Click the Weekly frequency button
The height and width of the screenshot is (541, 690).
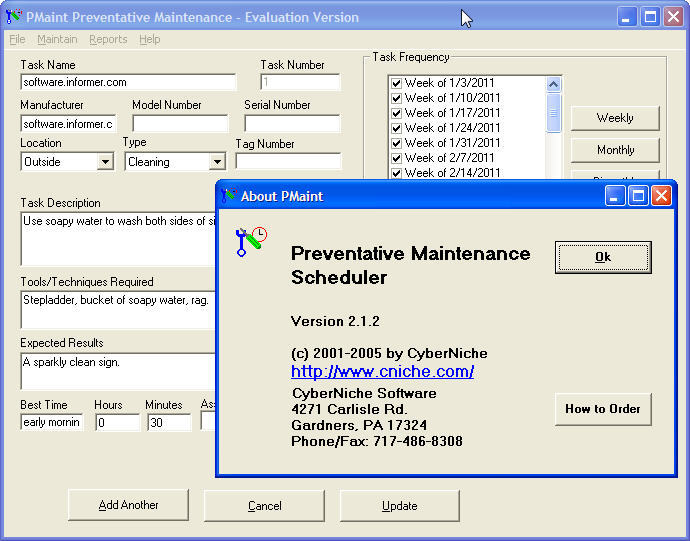click(615, 118)
